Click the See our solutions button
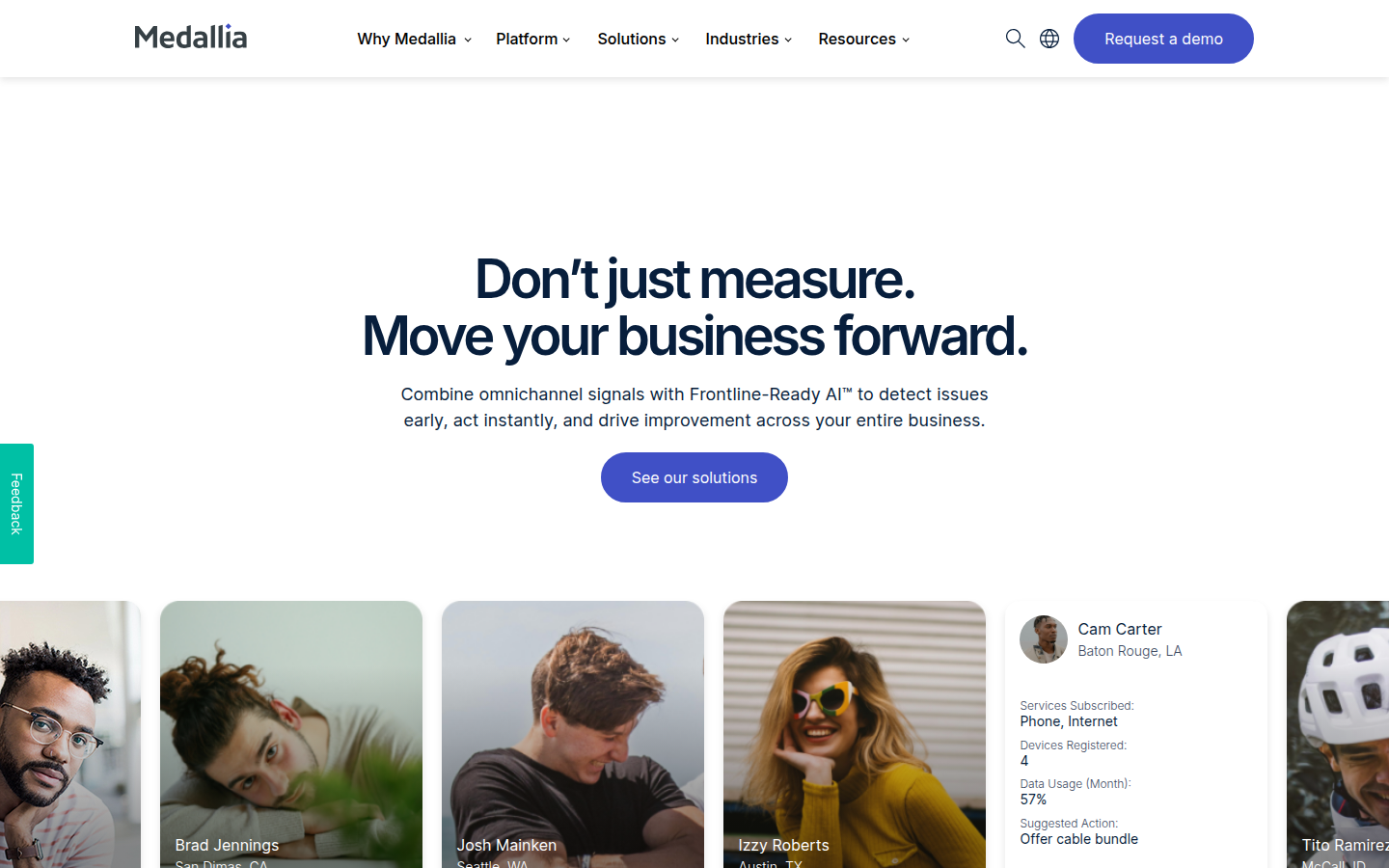The width and height of the screenshot is (1389, 868). 694,477
